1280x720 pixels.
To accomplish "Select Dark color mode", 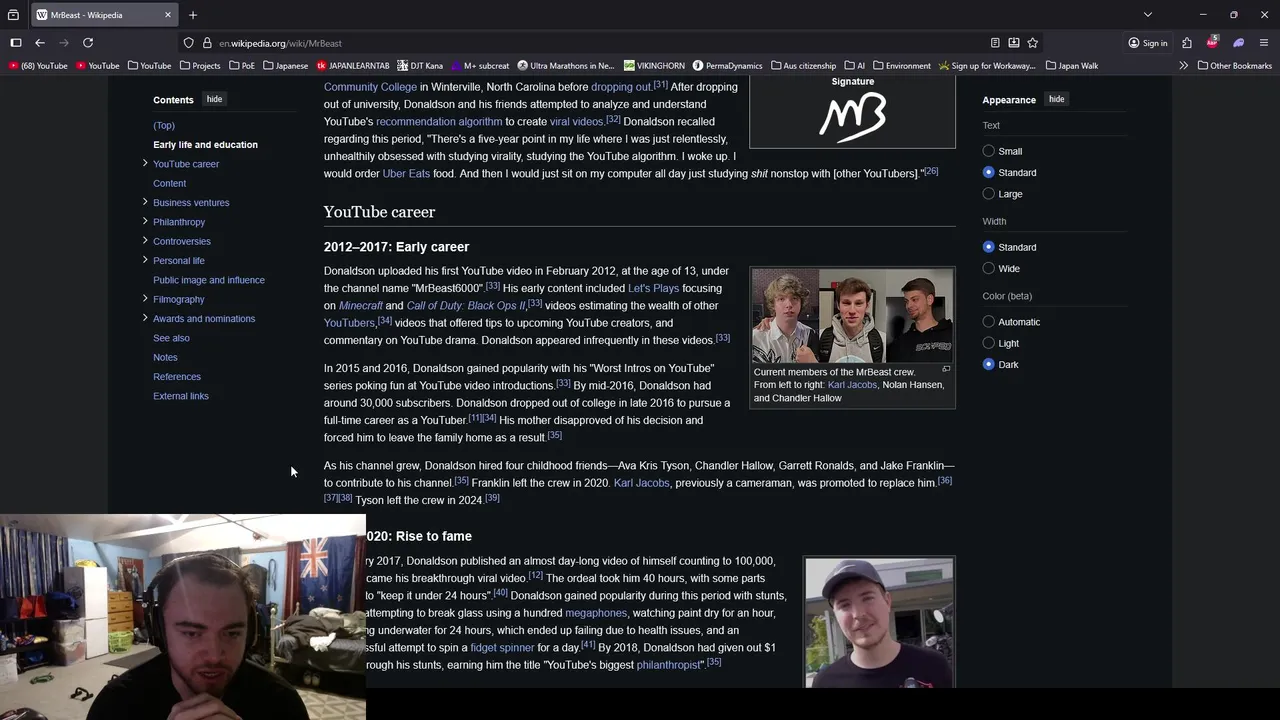I will point(989,364).
